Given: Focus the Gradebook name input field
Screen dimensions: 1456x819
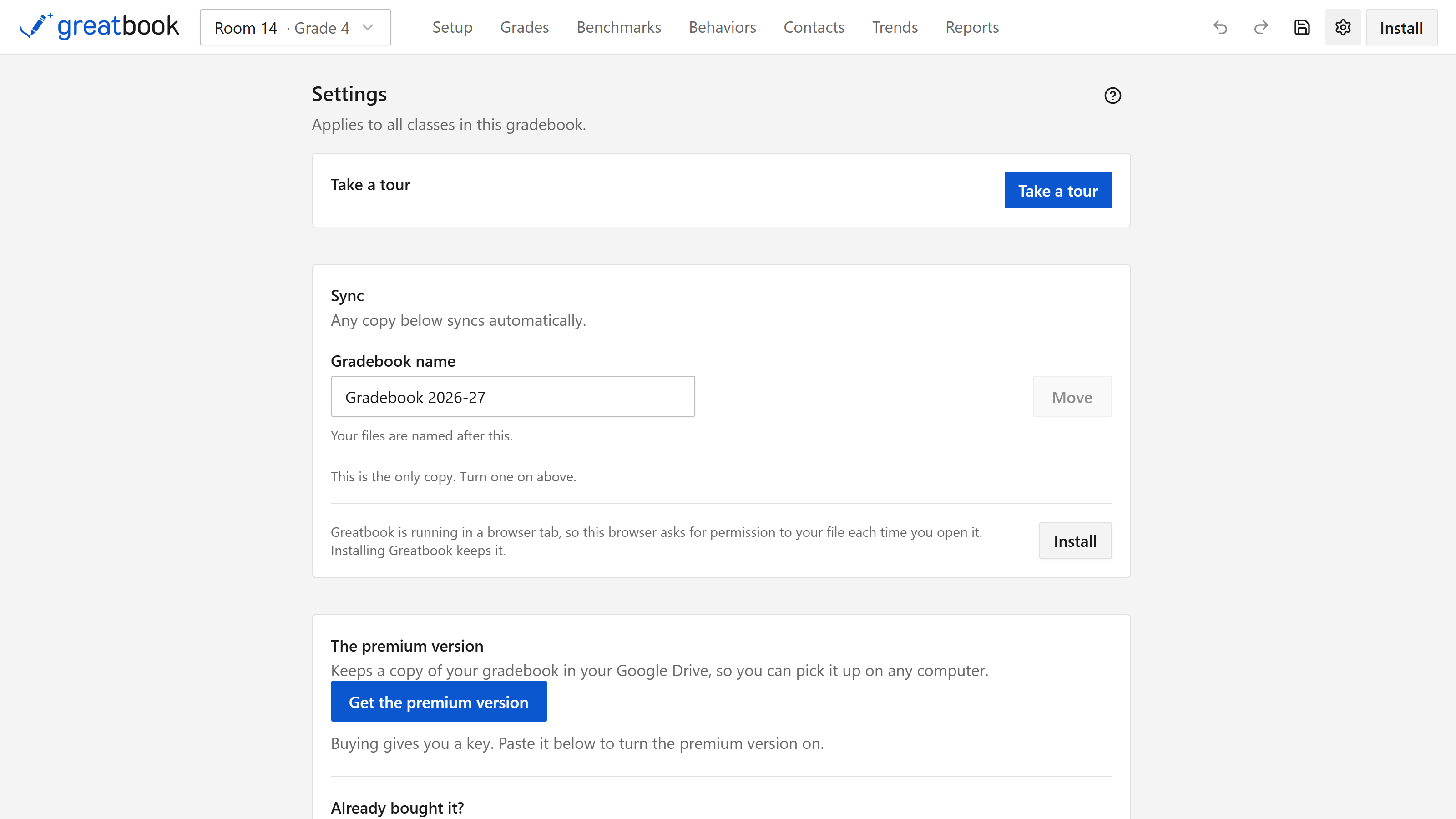Looking at the screenshot, I should (513, 397).
